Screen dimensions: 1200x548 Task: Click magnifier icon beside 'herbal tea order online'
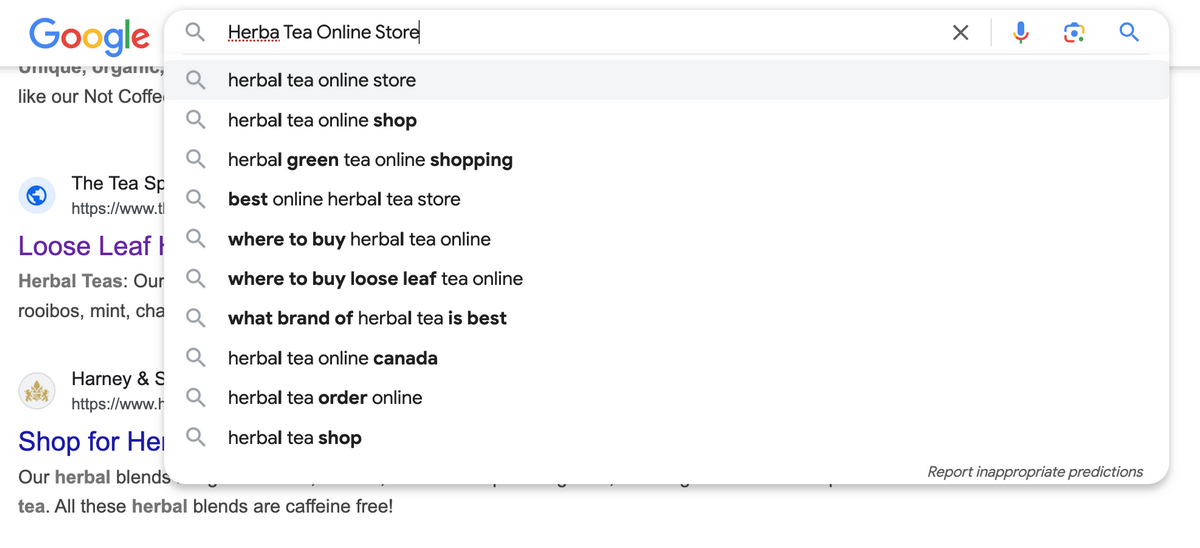pyautogui.click(x=196, y=398)
